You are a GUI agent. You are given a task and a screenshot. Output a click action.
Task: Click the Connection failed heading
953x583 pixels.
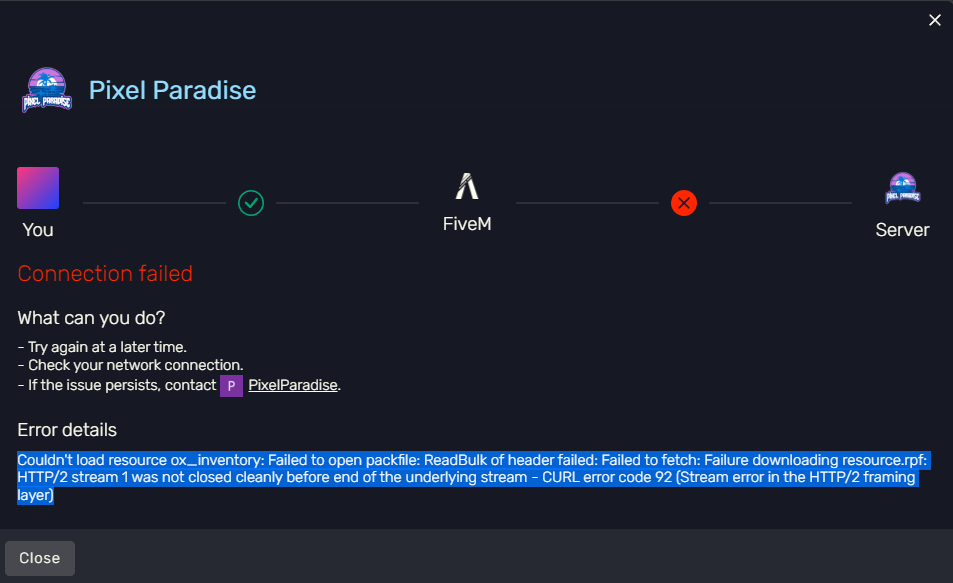[x=105, y=274]
